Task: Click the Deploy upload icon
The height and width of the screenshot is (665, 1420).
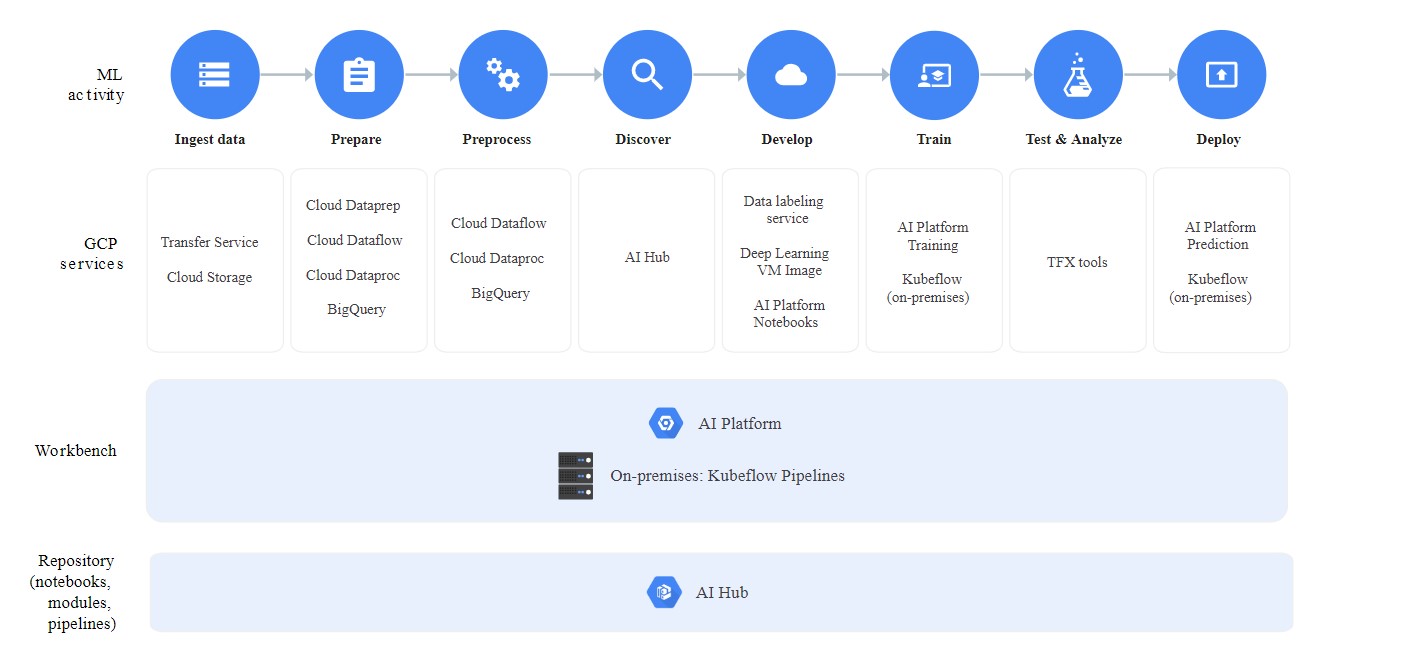Action: tap(1222, 75)
